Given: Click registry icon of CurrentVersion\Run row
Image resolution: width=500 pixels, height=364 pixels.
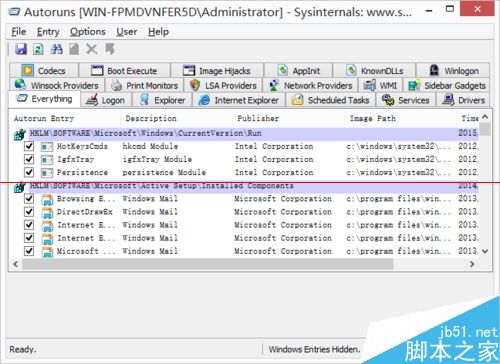Looking at the screenshot, I should (20, 134).
